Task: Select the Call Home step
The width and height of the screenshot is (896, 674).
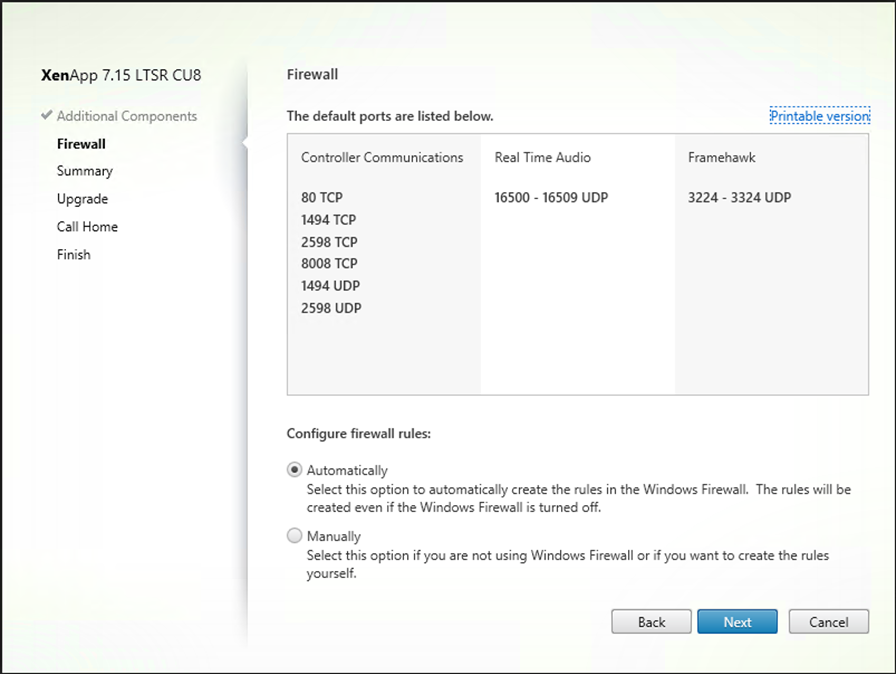Action: [x=87, y=227]
